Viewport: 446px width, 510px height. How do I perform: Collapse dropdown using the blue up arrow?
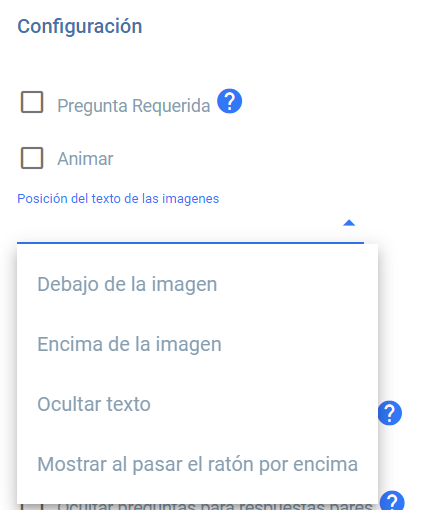349,223
